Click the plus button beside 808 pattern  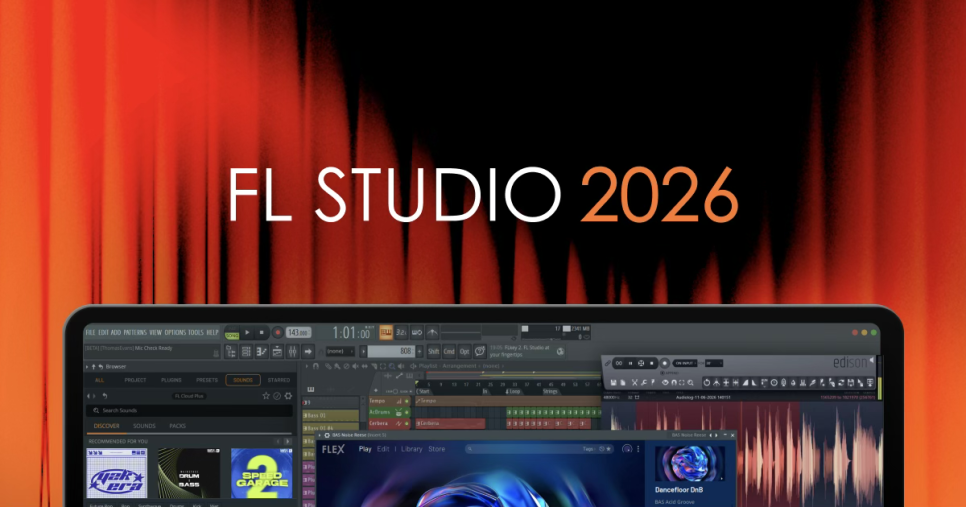point(420,351)
